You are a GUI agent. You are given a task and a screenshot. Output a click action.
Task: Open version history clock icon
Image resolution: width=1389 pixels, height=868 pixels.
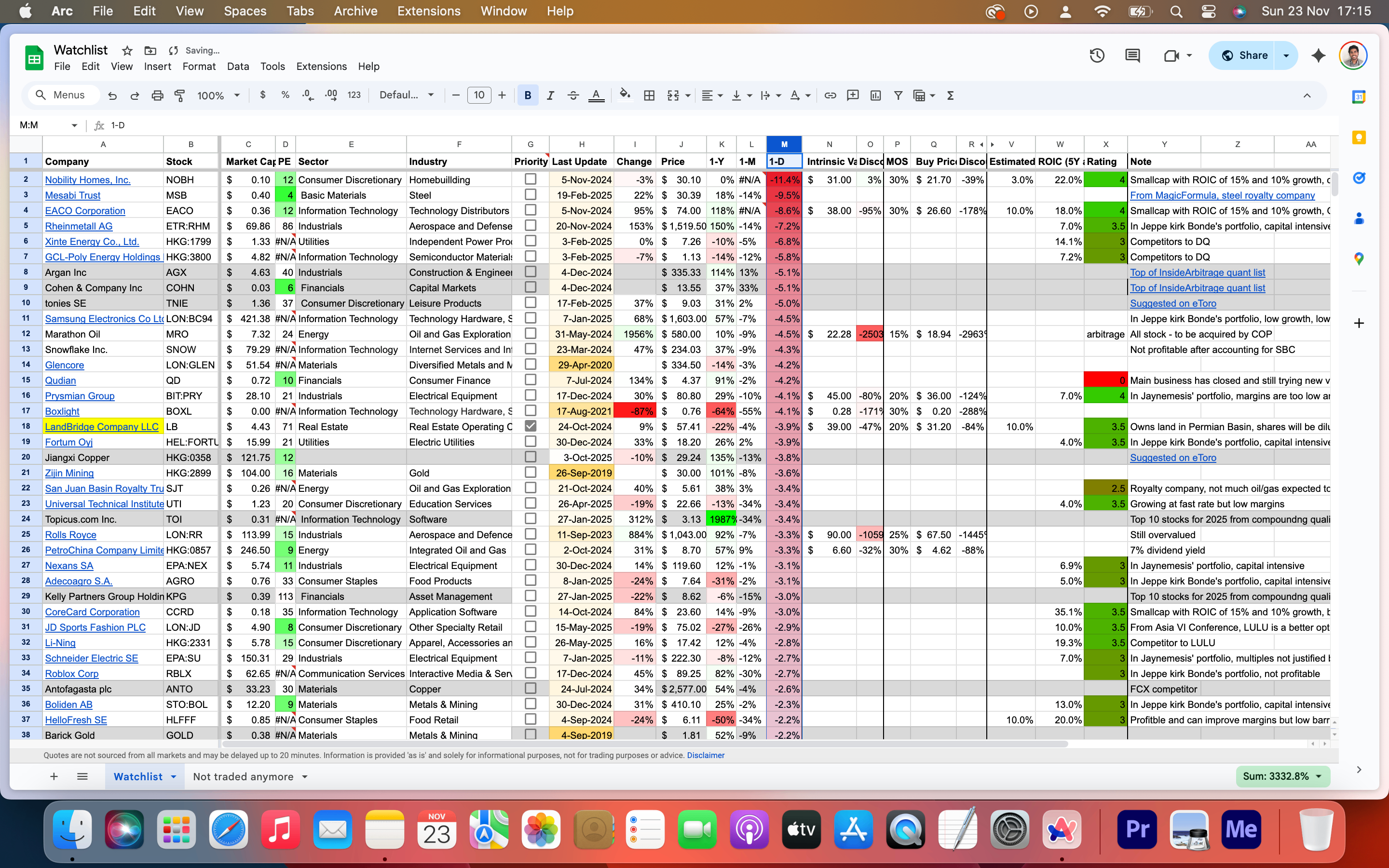[1097, 55]
